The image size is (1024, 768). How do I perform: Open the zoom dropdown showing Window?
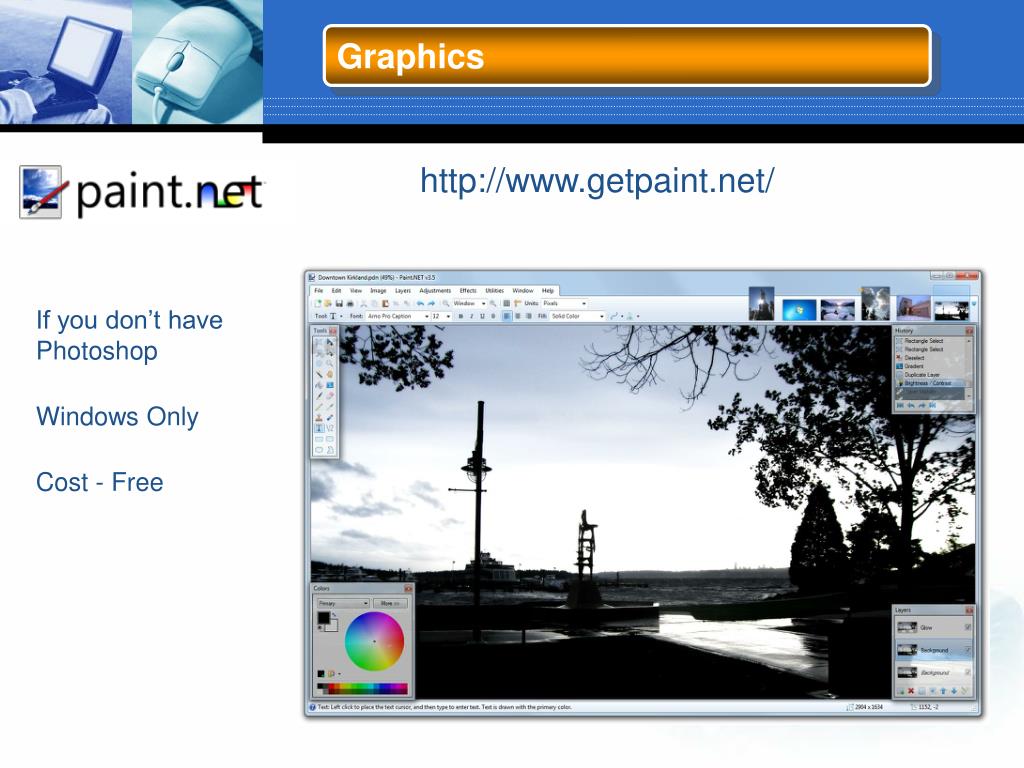point(470,304)
